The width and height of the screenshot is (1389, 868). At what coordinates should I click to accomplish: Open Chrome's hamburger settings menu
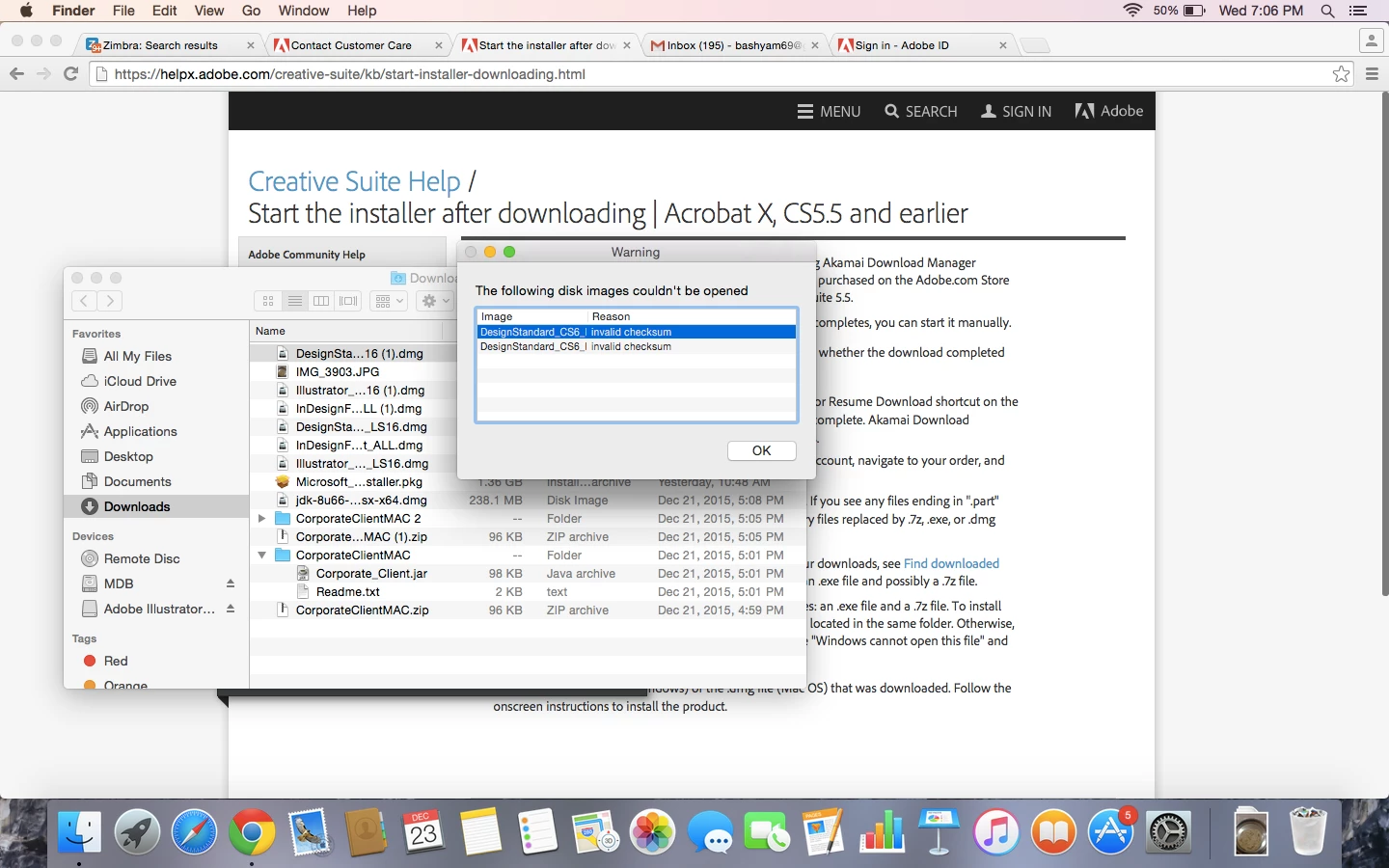point(1372,74)
